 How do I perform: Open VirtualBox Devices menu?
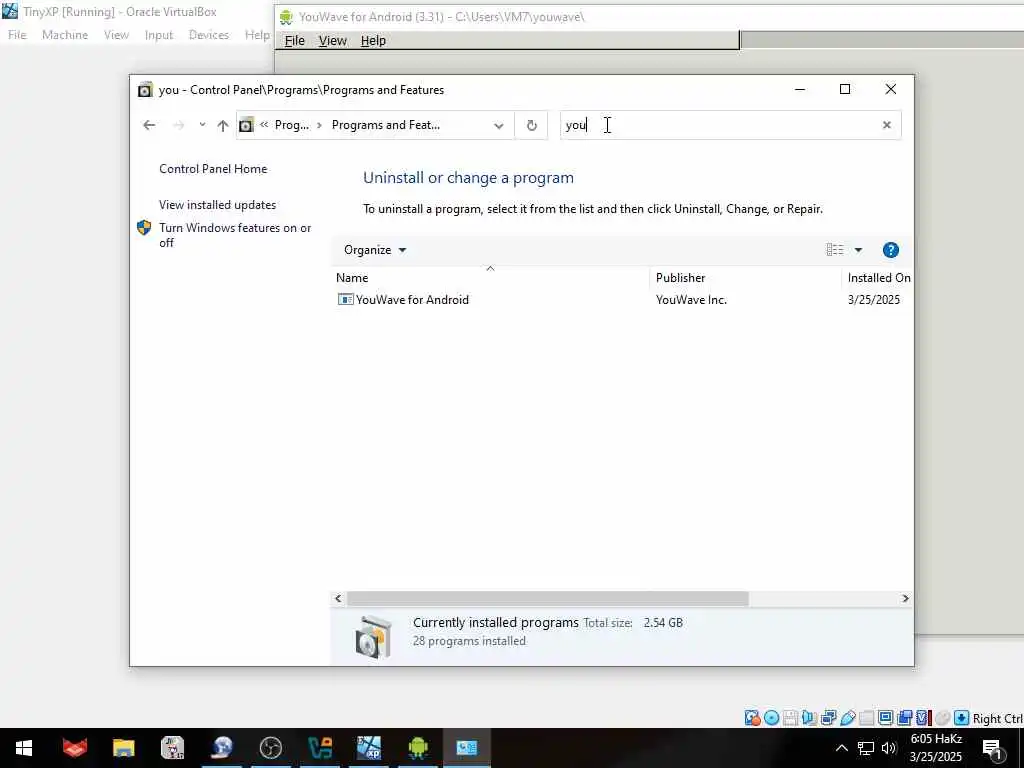[x=209, y=35]
